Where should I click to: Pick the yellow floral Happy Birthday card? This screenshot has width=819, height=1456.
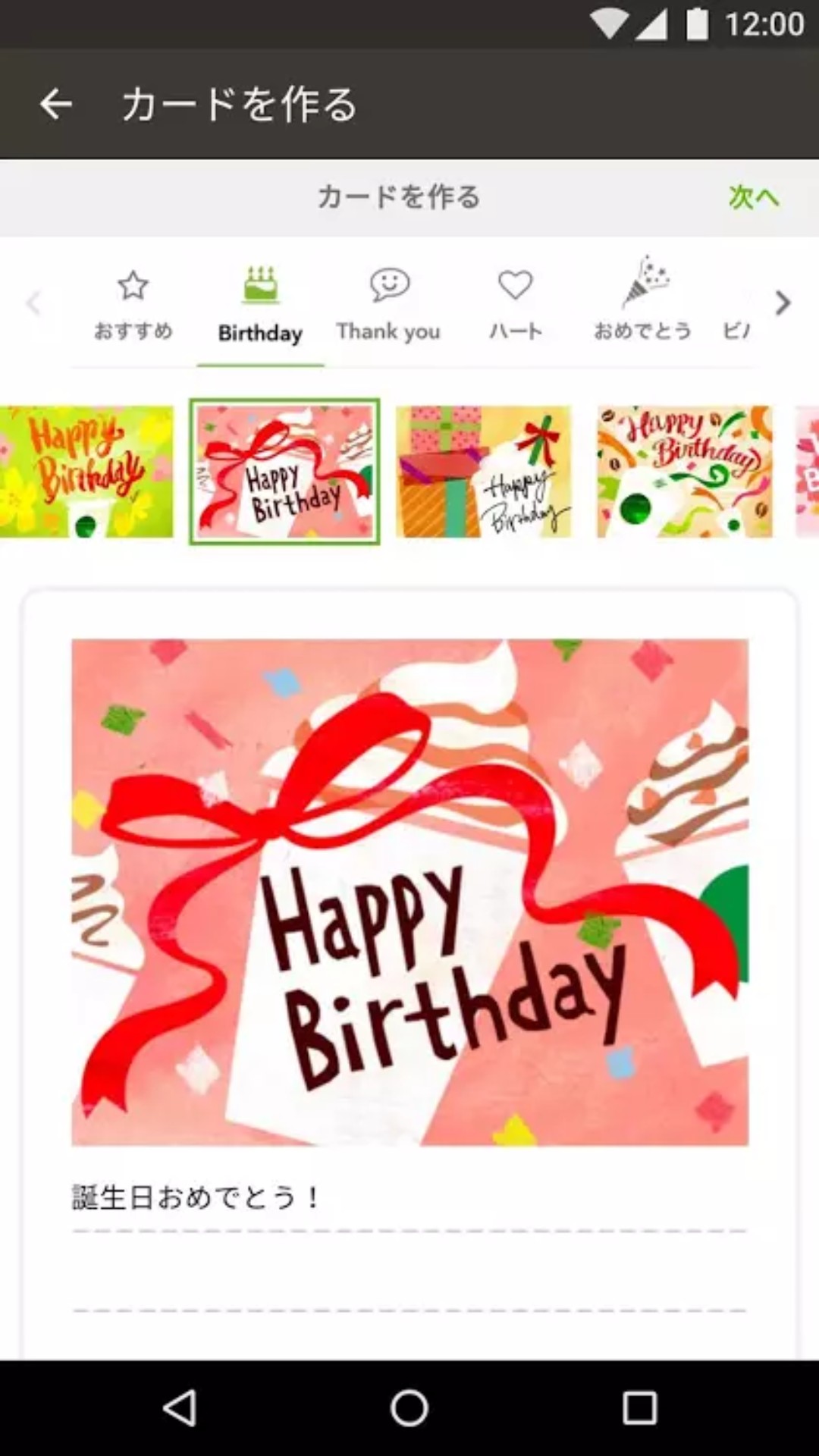pyautogui.click(x=86, y=472)
